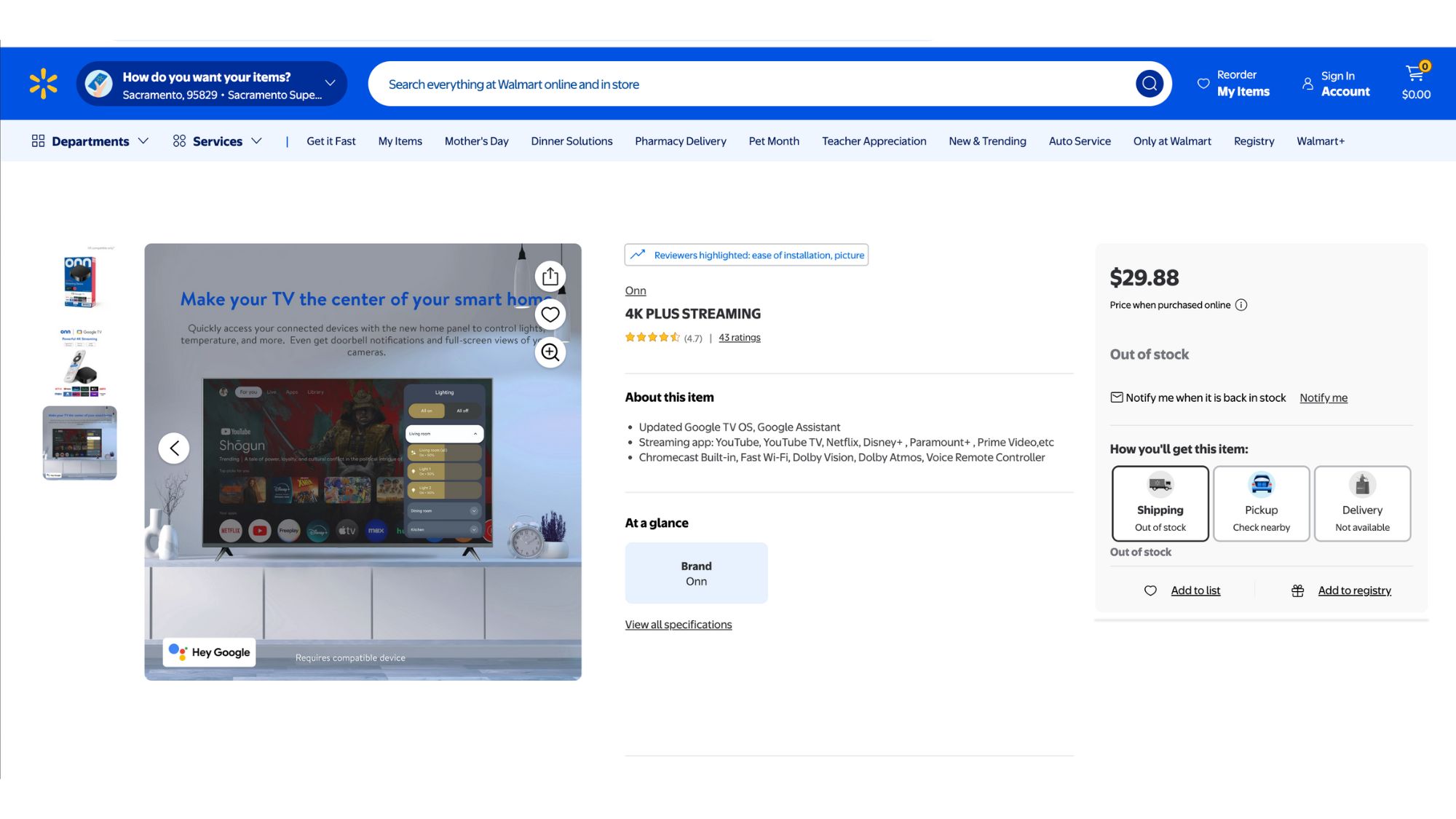Open New & Trending nav link
1456x819 pixels.
pos(988,141)
